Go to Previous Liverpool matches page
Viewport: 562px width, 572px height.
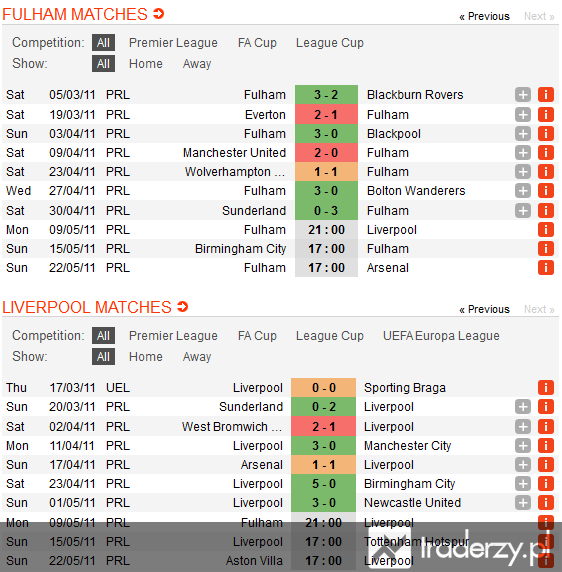[x=484, y=309]
